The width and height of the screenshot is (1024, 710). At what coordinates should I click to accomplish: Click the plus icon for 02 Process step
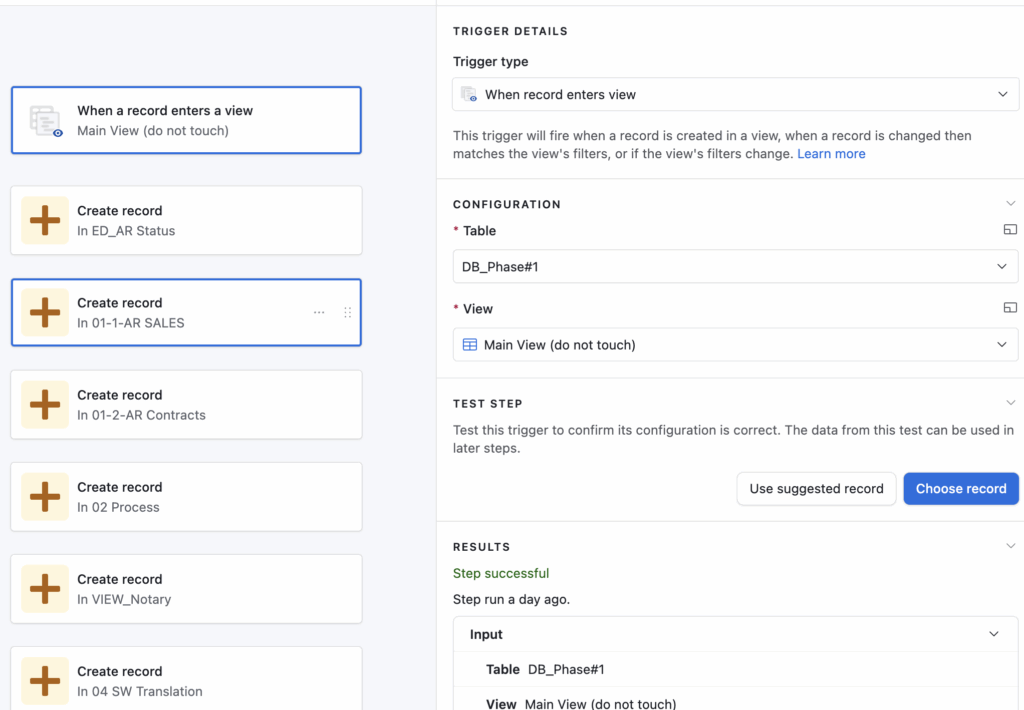coord(45,497)
